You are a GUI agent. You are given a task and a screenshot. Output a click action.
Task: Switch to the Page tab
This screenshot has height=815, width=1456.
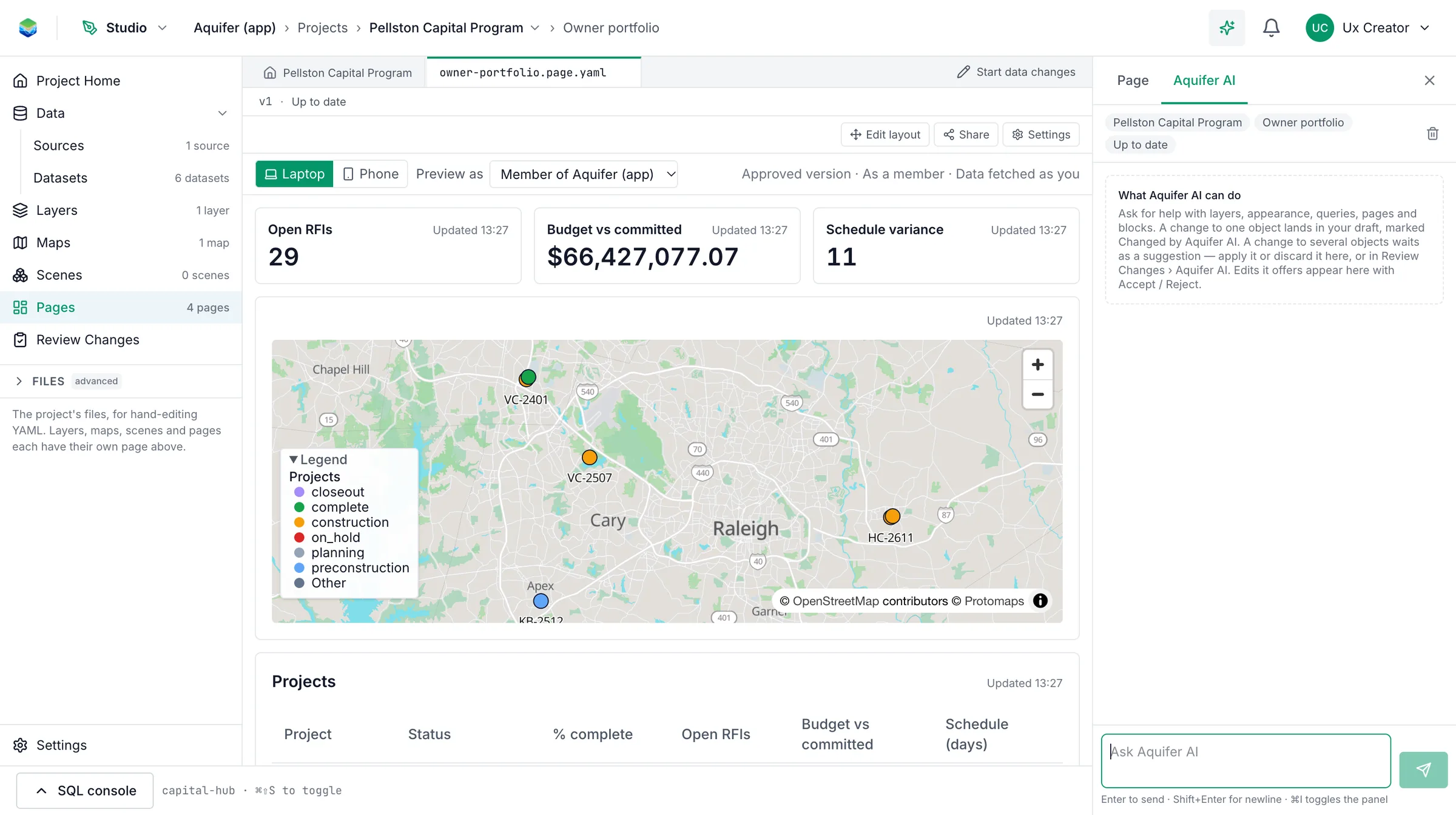click(x=1133, y=81)
